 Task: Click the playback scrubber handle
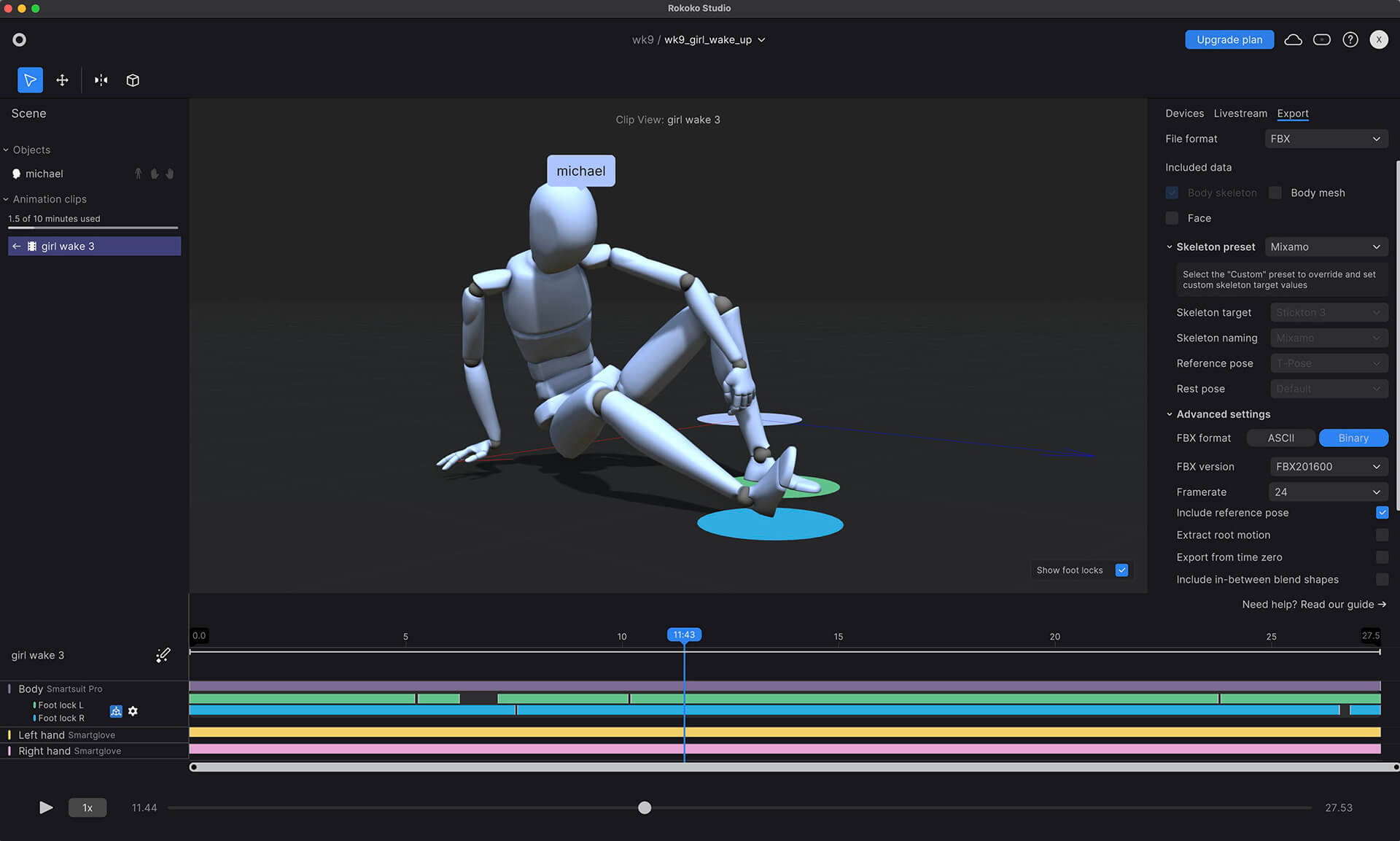click(645, 807)
